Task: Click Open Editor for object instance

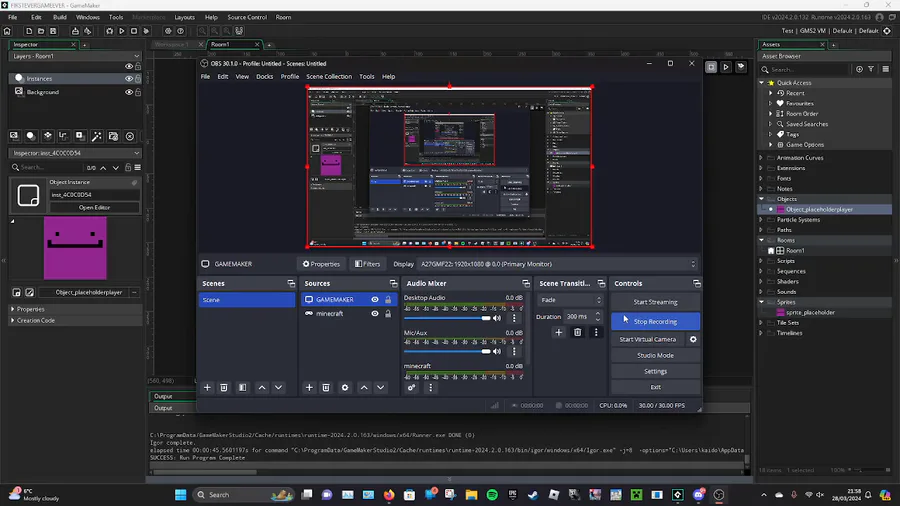Action: 94,208
